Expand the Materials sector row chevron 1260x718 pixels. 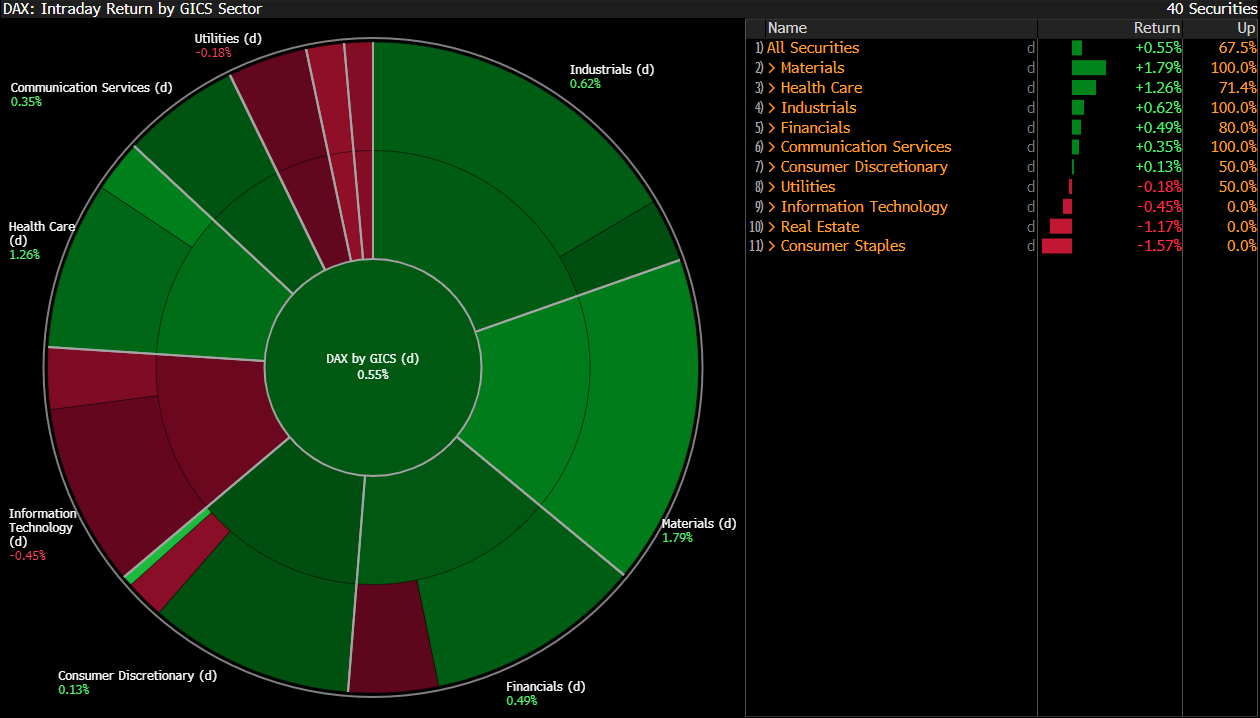pyautogui.click(x=771, y=68)
